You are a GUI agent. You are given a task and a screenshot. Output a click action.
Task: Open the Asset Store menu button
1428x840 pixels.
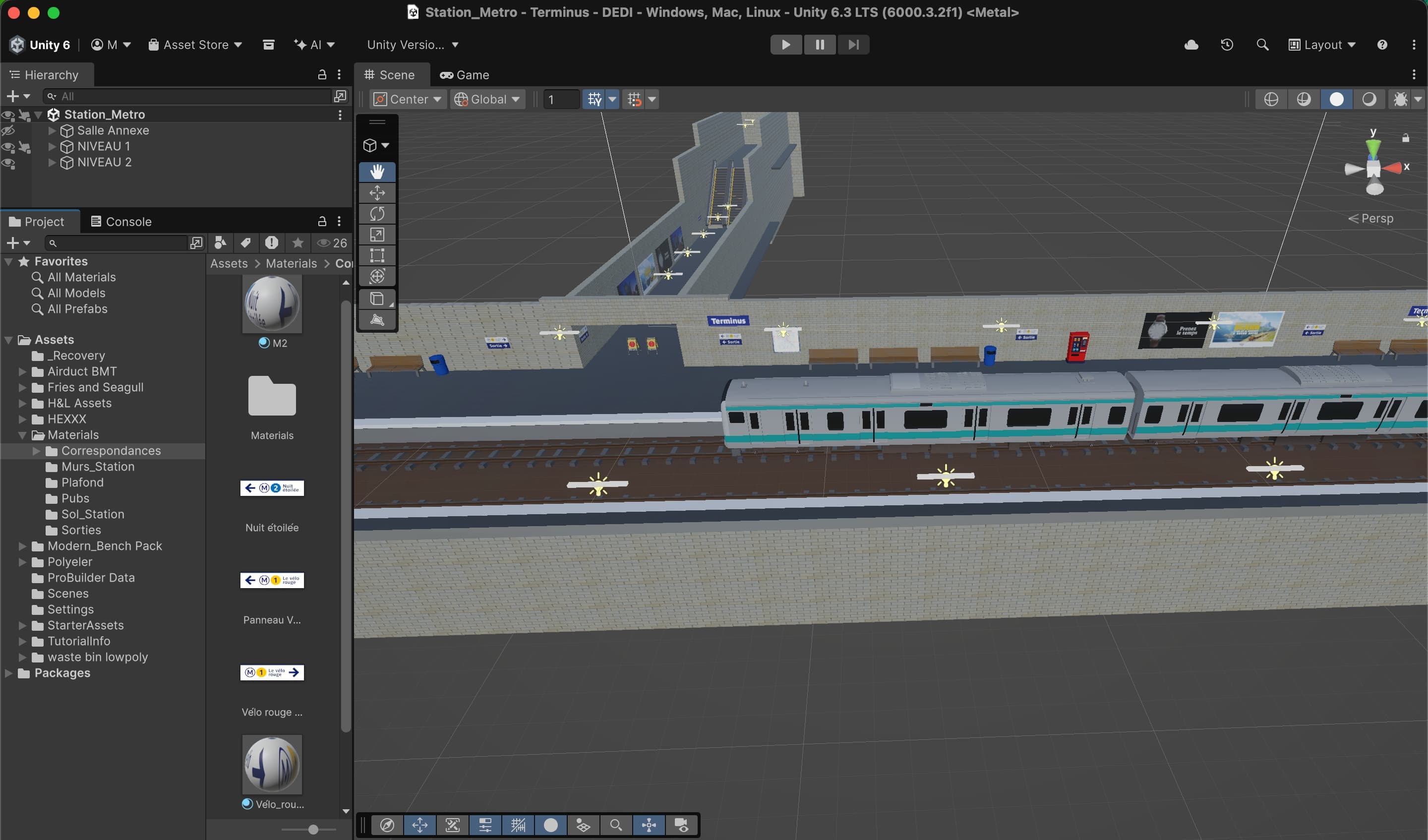coord(195,45)
